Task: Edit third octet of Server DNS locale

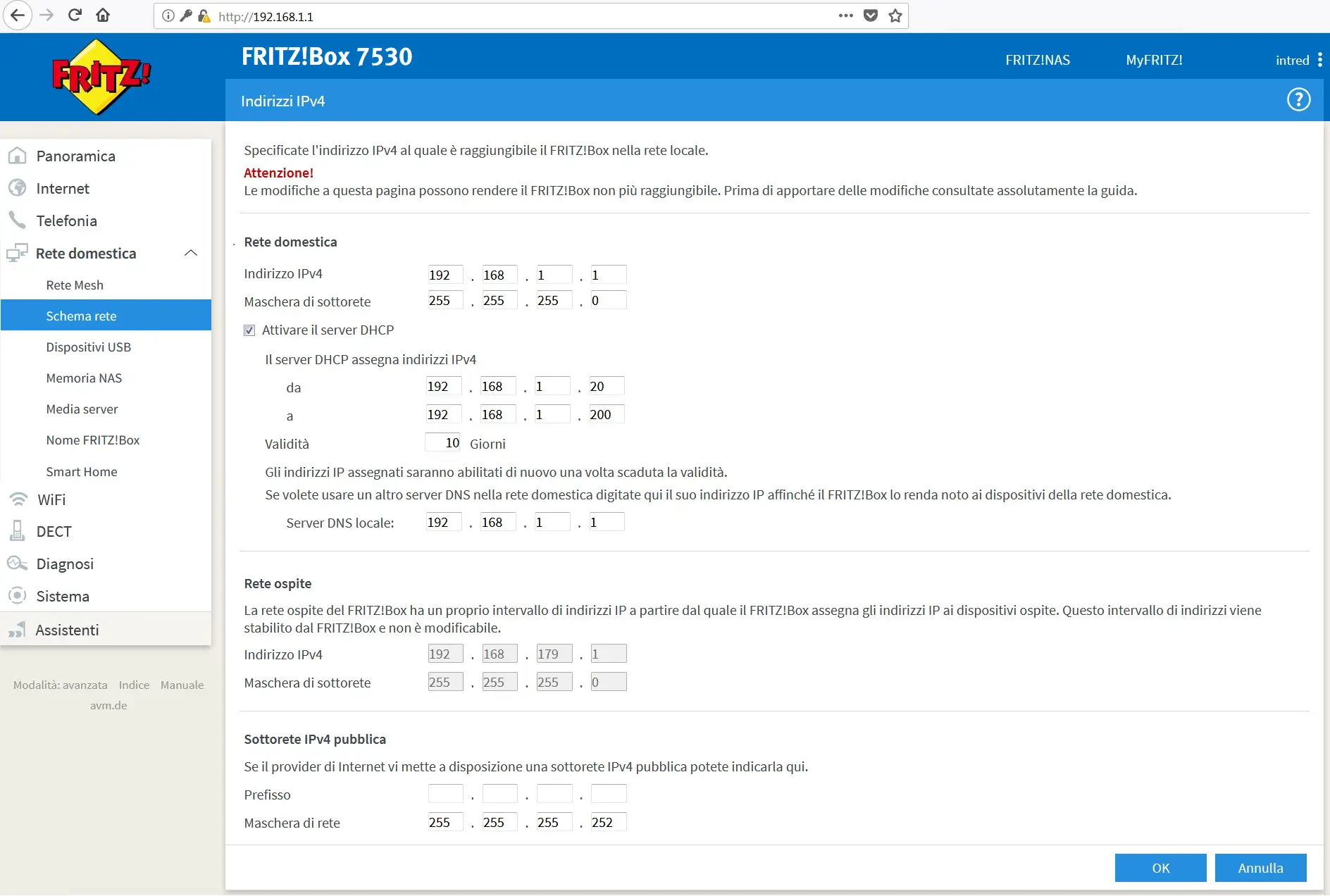Action: pyautogui.click(x=552, y=522)
